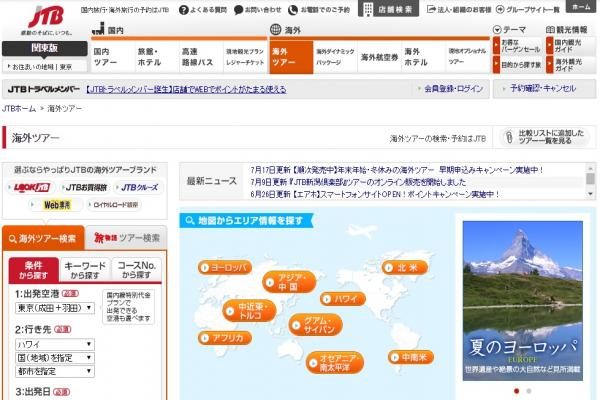Go to JTBホーム breadcrumb

pos(19,109)
